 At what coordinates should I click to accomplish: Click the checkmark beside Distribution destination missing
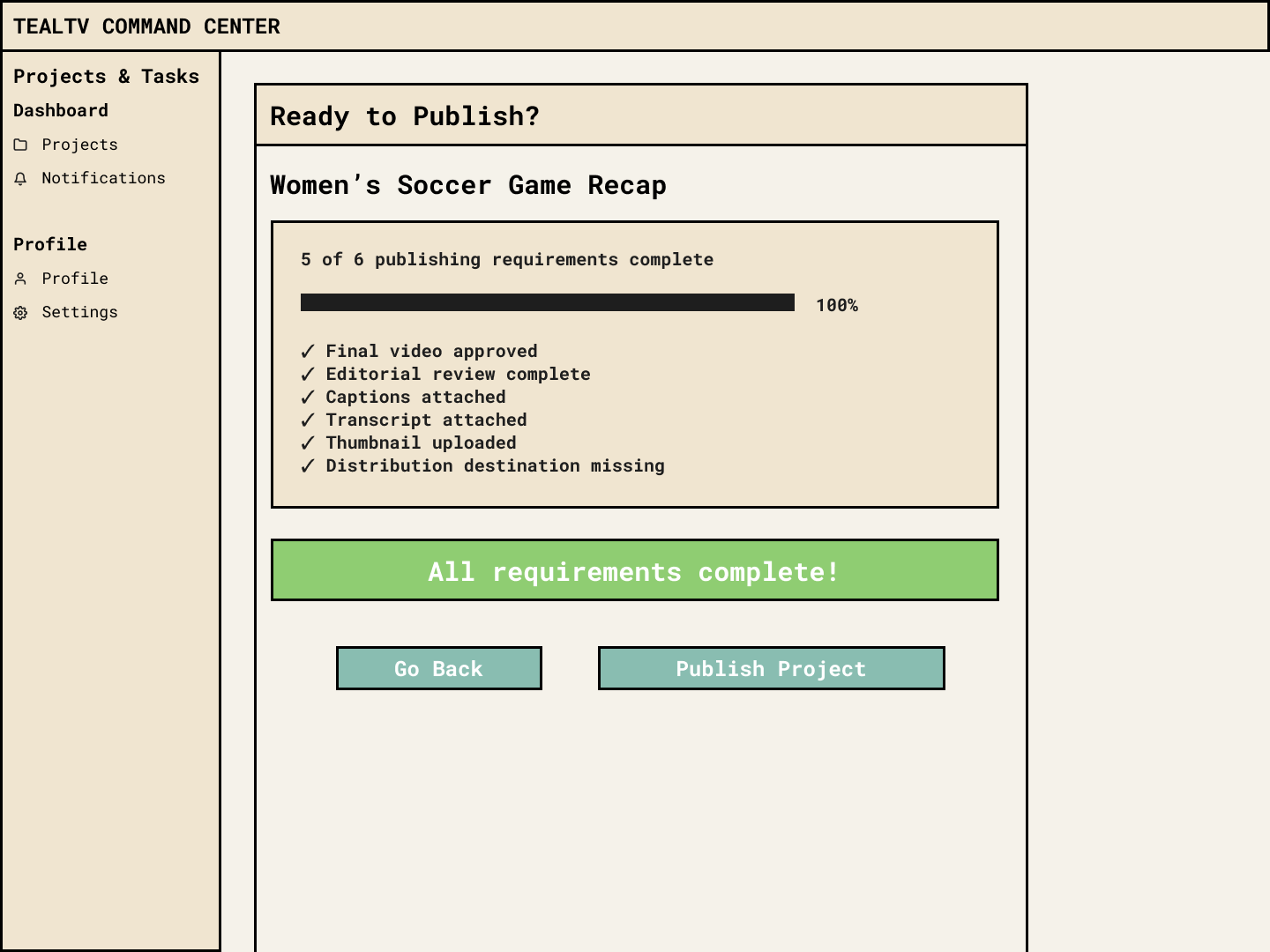pos(308,465)
